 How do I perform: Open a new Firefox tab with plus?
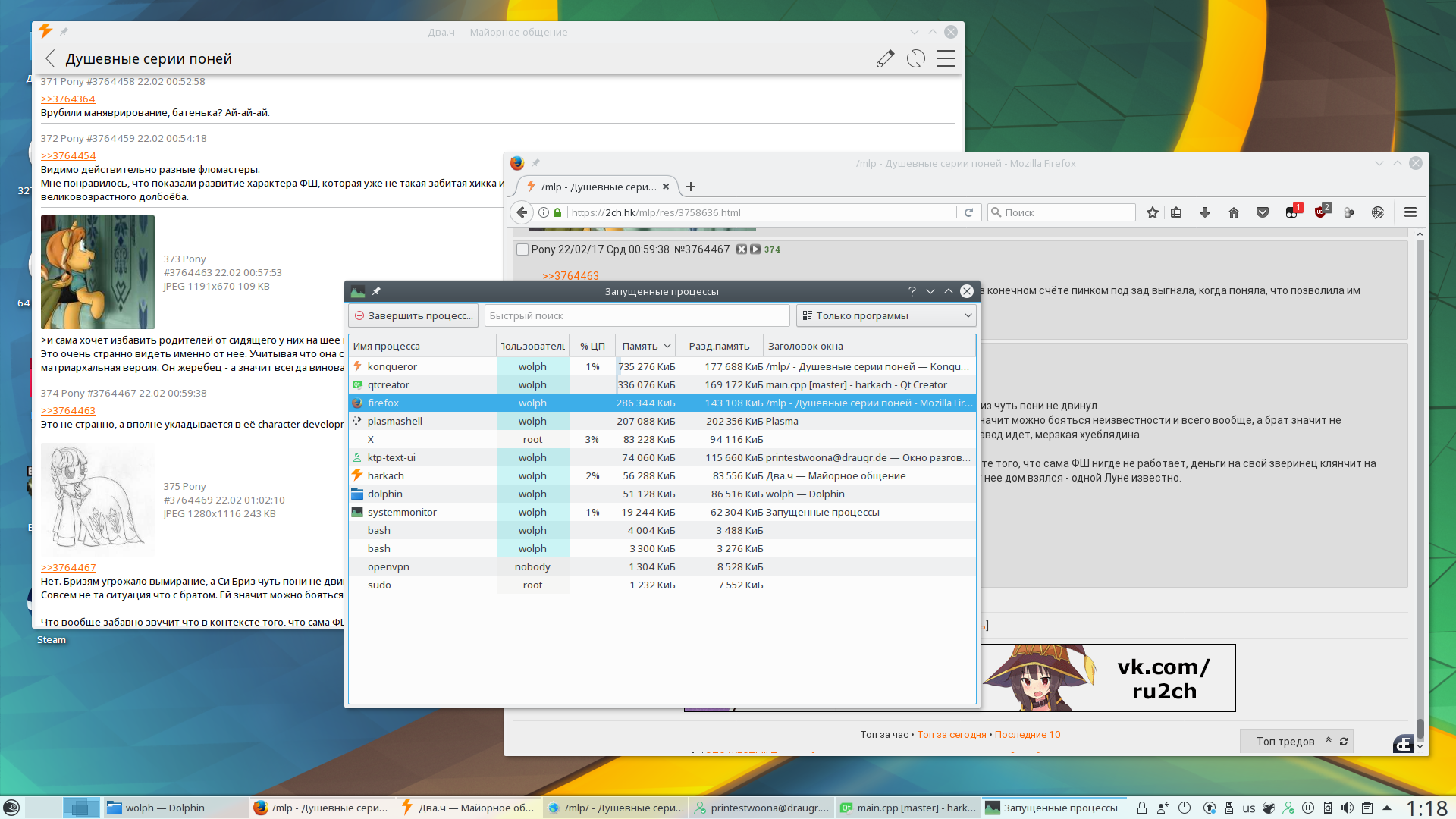point(691,187)
